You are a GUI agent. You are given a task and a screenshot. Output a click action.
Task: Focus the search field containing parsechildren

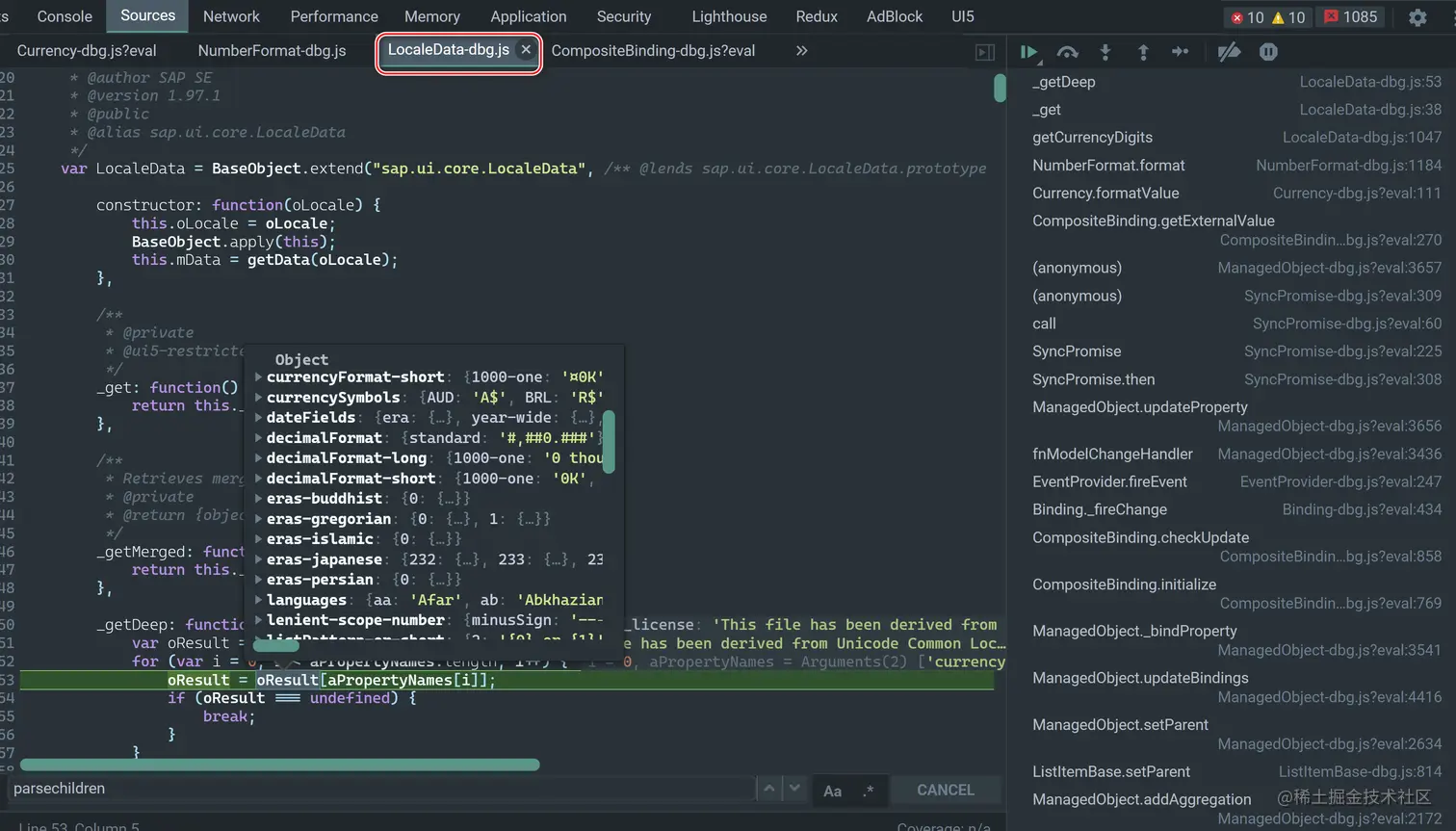(x=380, y=789)
